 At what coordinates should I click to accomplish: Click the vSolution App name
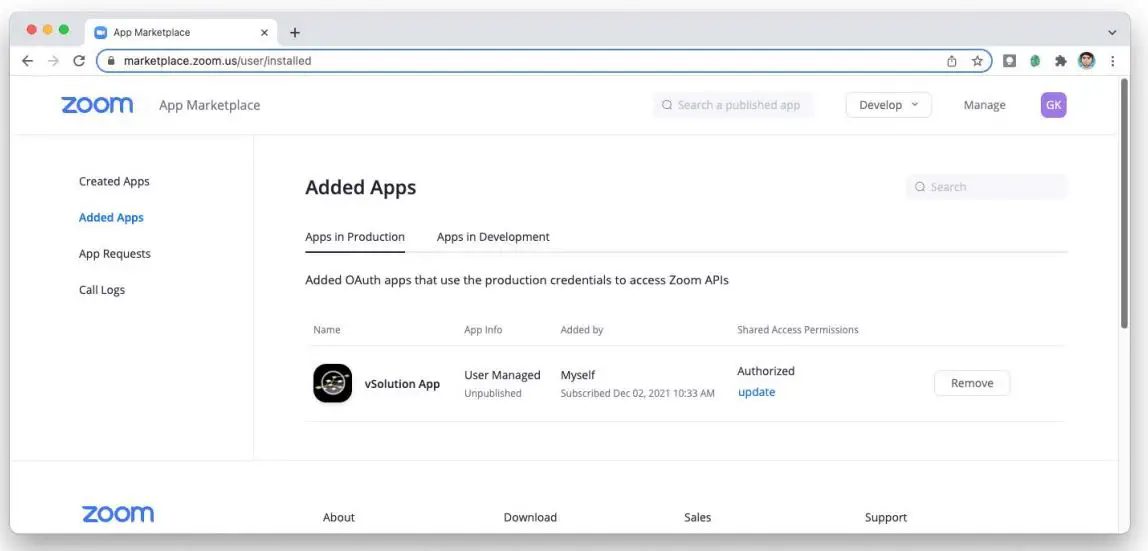point(402,383)
